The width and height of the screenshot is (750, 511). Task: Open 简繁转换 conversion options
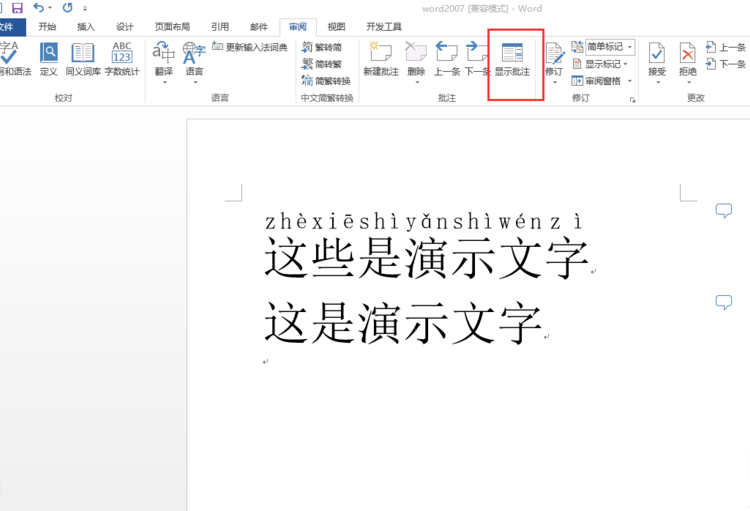326,81
